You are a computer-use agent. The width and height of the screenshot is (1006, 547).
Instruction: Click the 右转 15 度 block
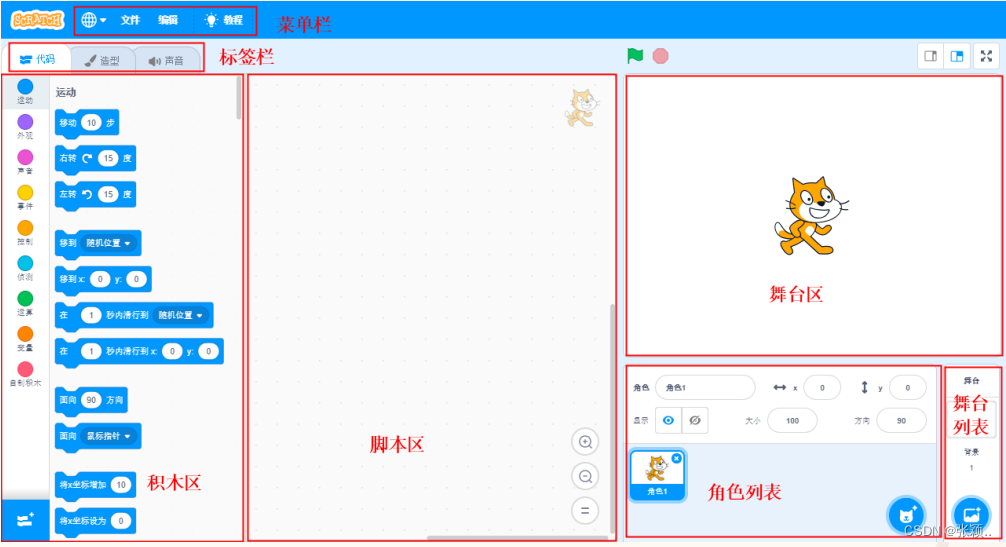[95, 158]
